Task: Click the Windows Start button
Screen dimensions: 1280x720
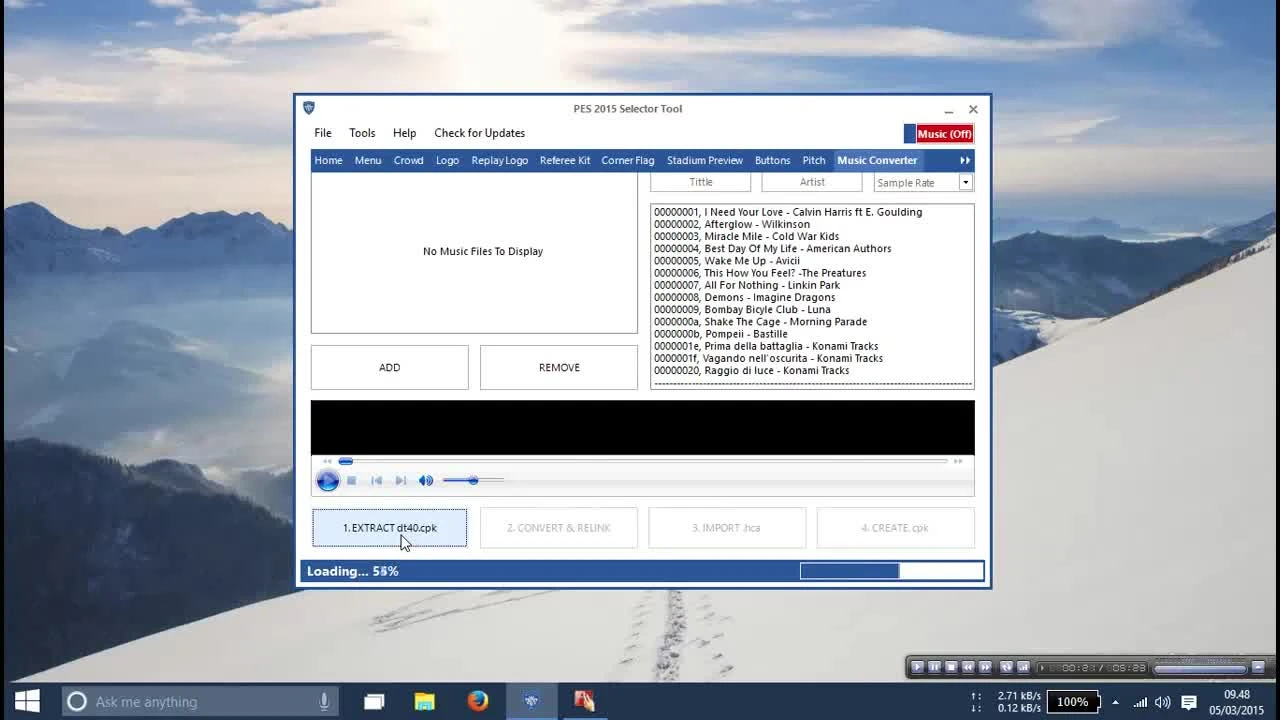Action: 27,701
